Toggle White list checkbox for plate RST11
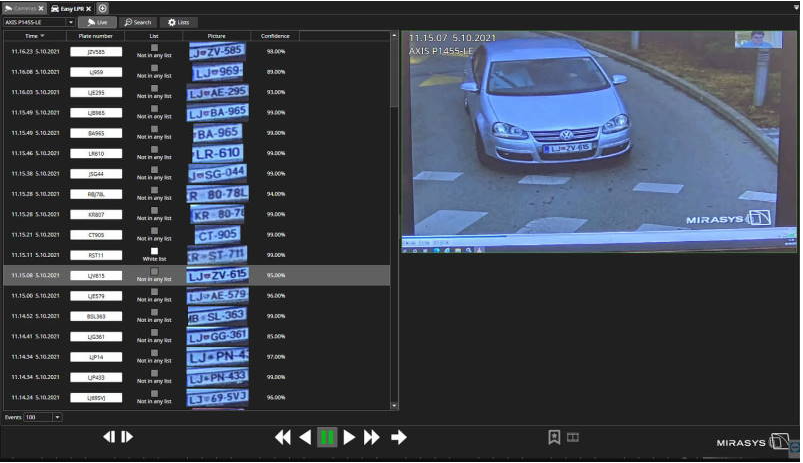Viewport: 803px width, 463px height. (154, 250)
